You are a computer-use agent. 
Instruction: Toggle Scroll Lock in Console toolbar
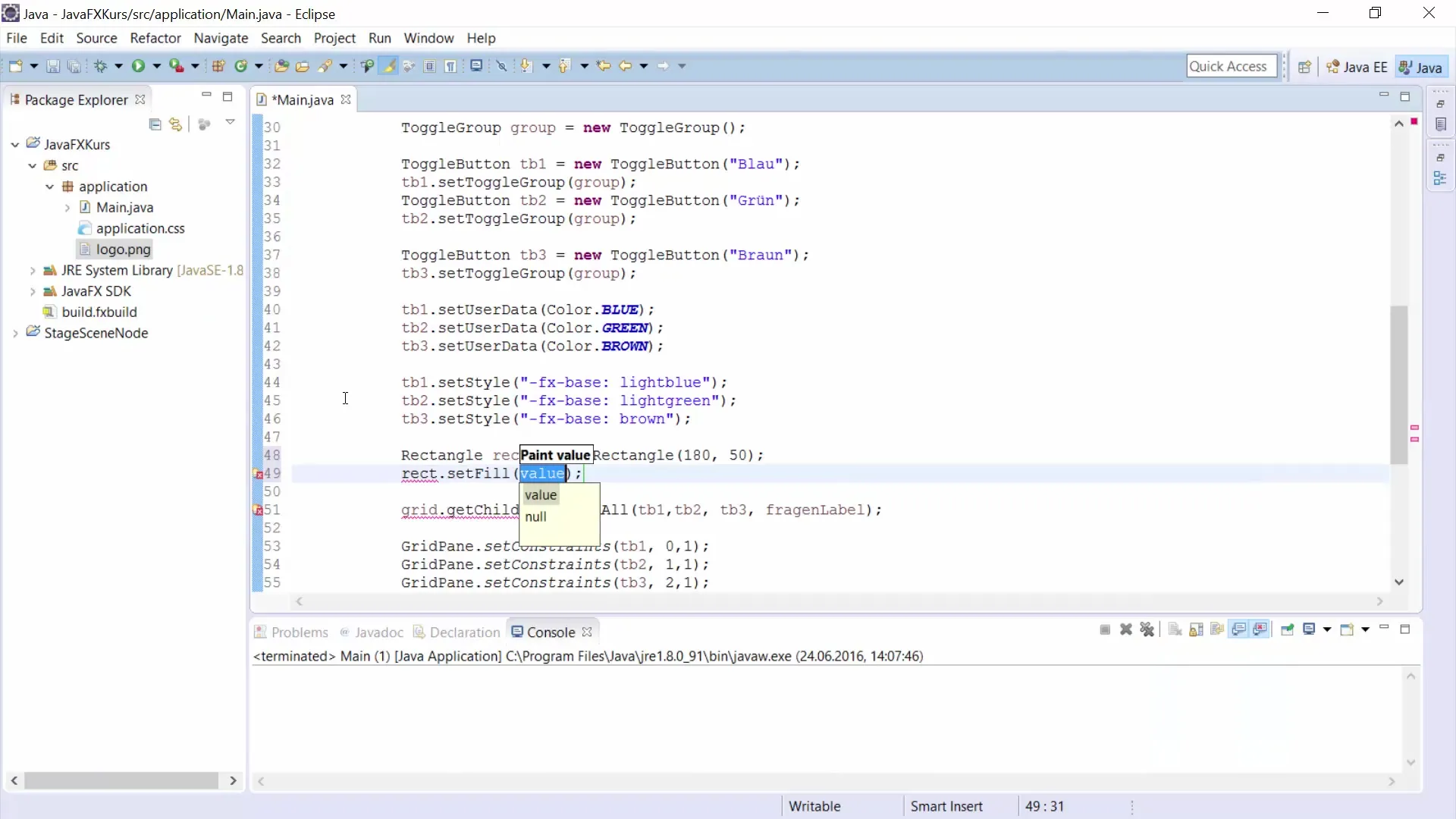pos(1197,630)
